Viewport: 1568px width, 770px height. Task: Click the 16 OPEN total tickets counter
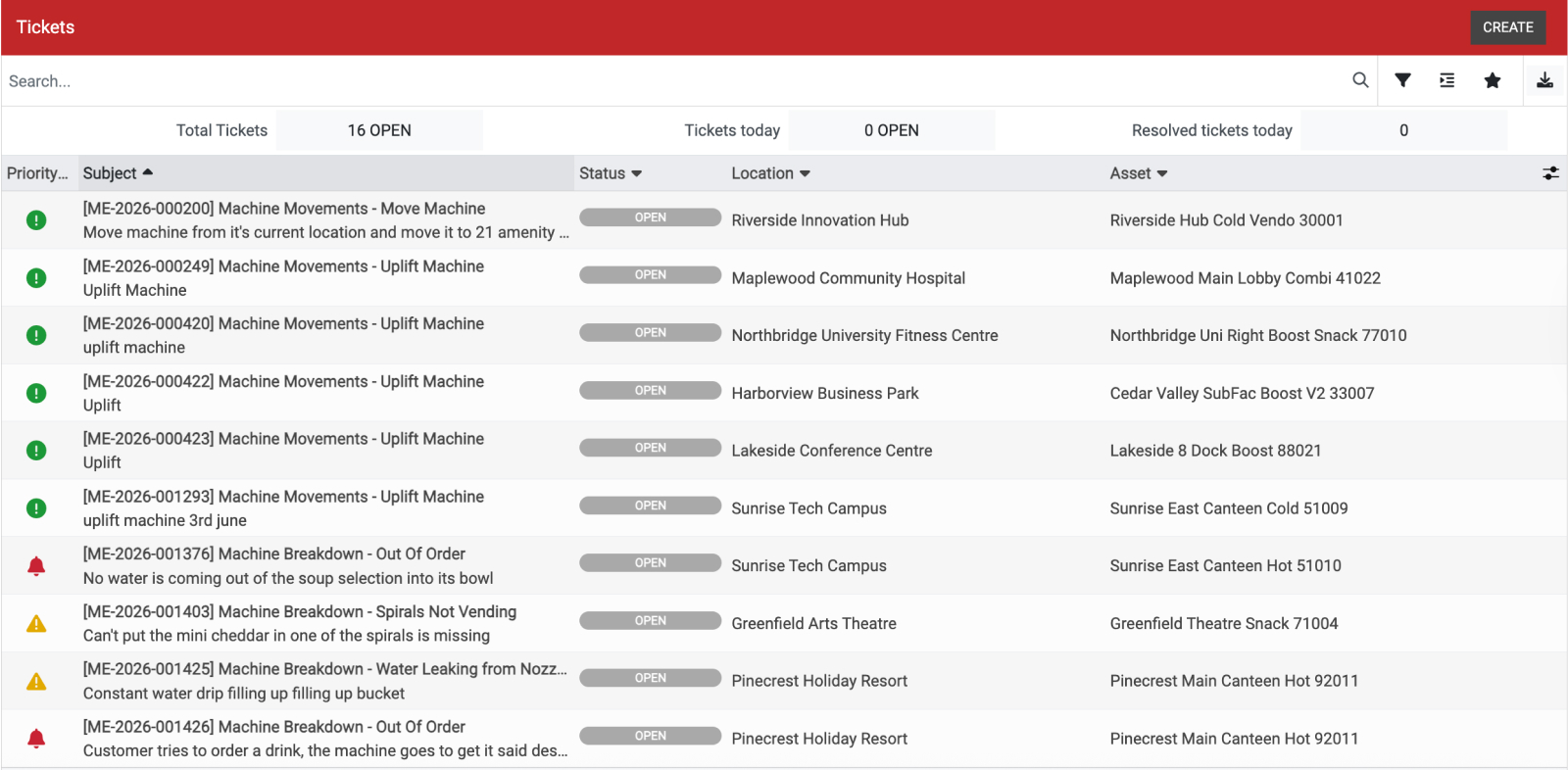pos(379,130)
